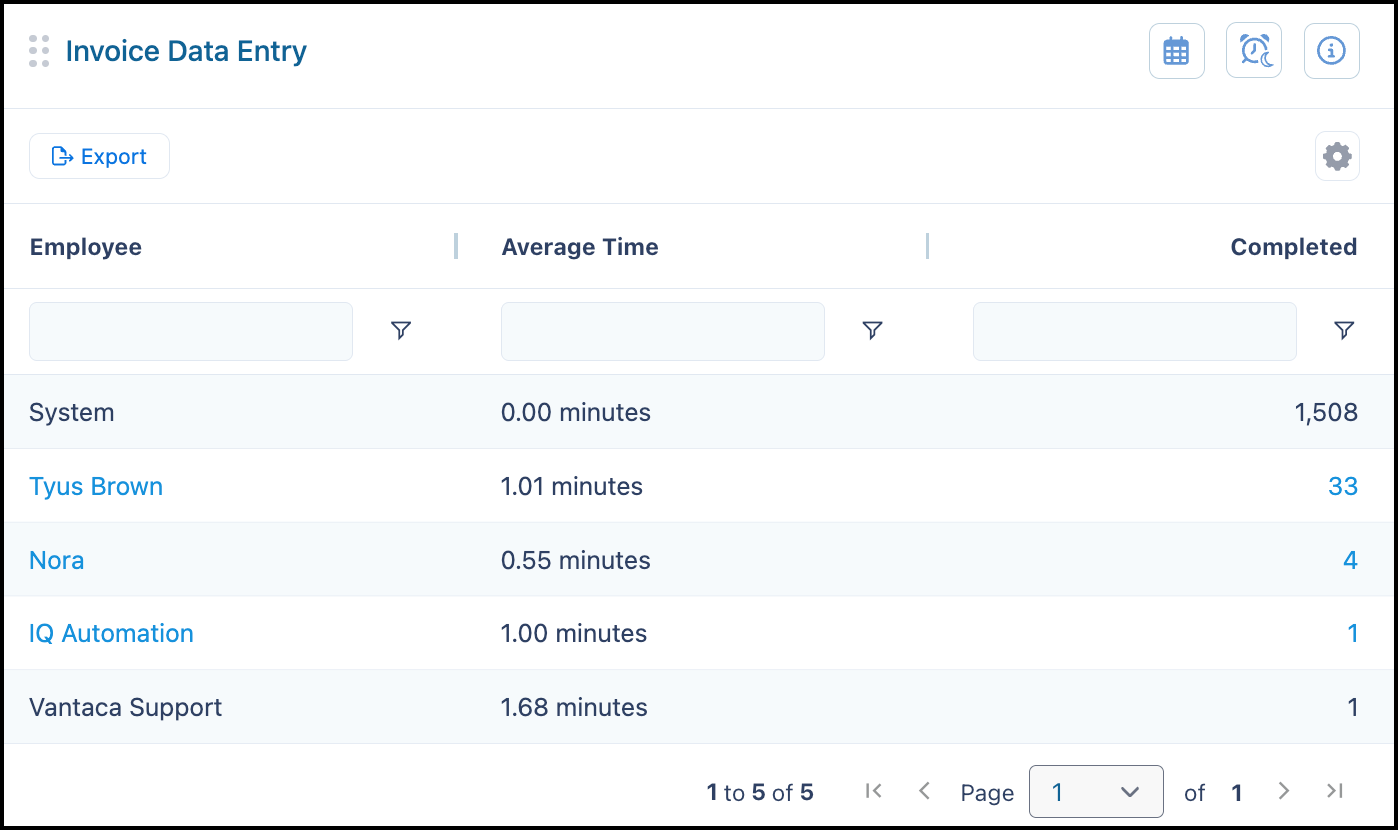Open the info icon in header
This screenshot has width=1398, height=830.
(1331, 50)
